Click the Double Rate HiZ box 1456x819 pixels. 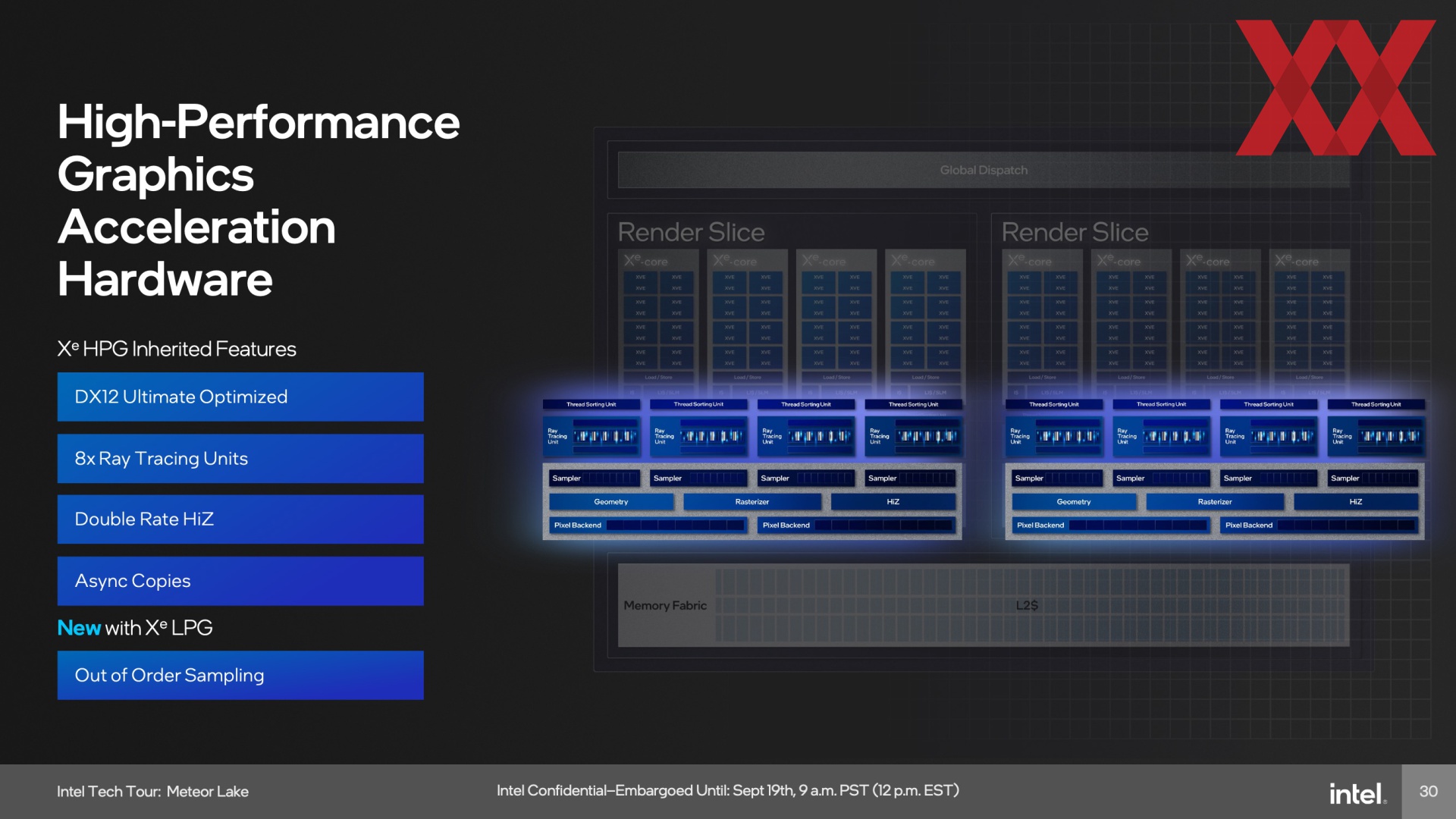click(x=240, y=519)
